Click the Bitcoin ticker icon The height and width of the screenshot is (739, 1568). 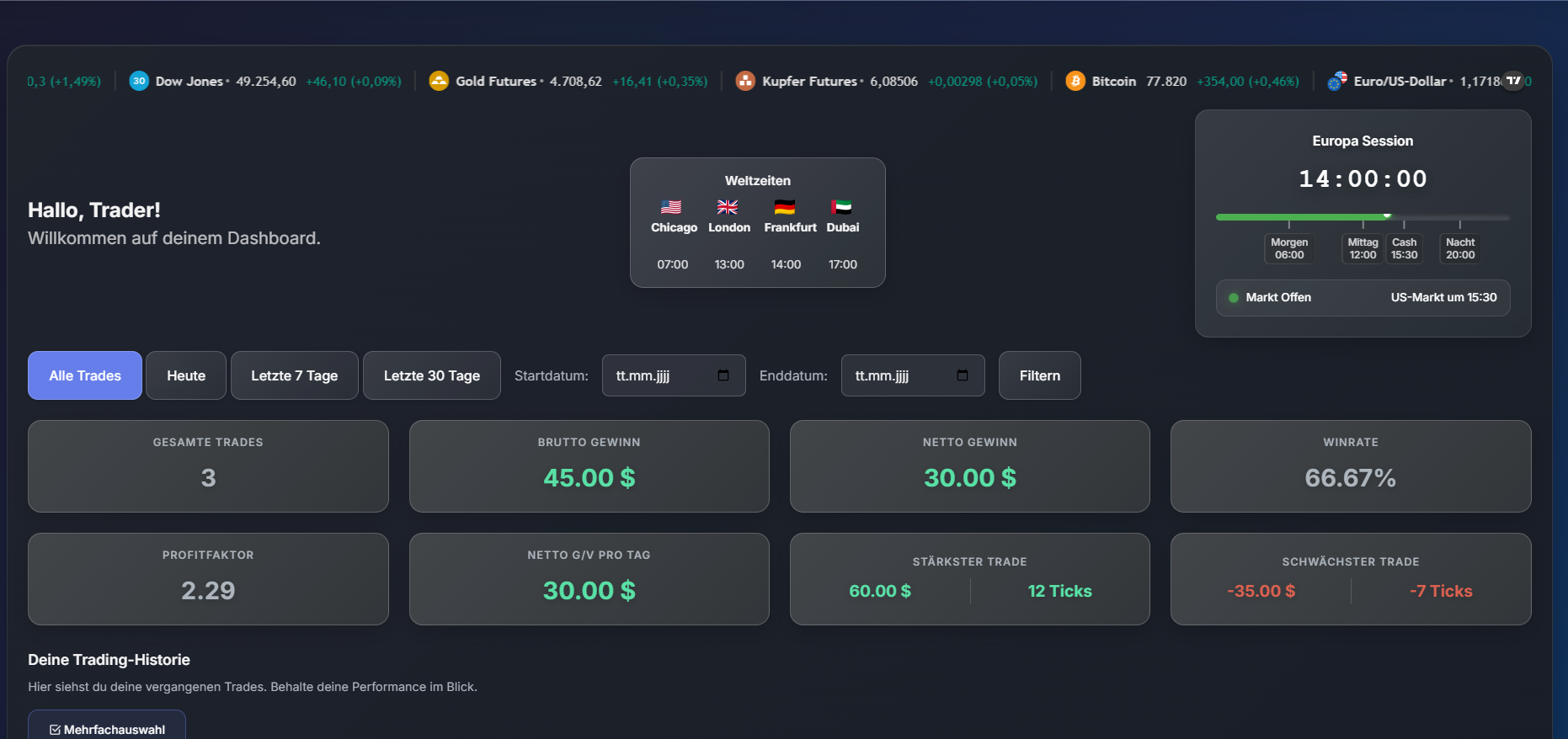1075,81
